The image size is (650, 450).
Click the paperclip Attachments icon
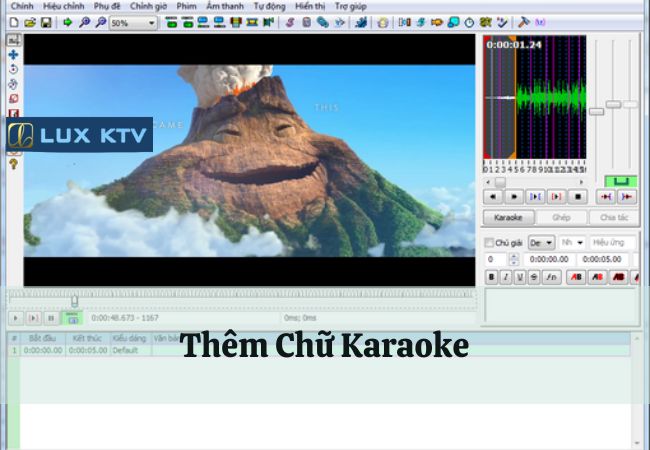pyautogui.click(x=323, y=22)
